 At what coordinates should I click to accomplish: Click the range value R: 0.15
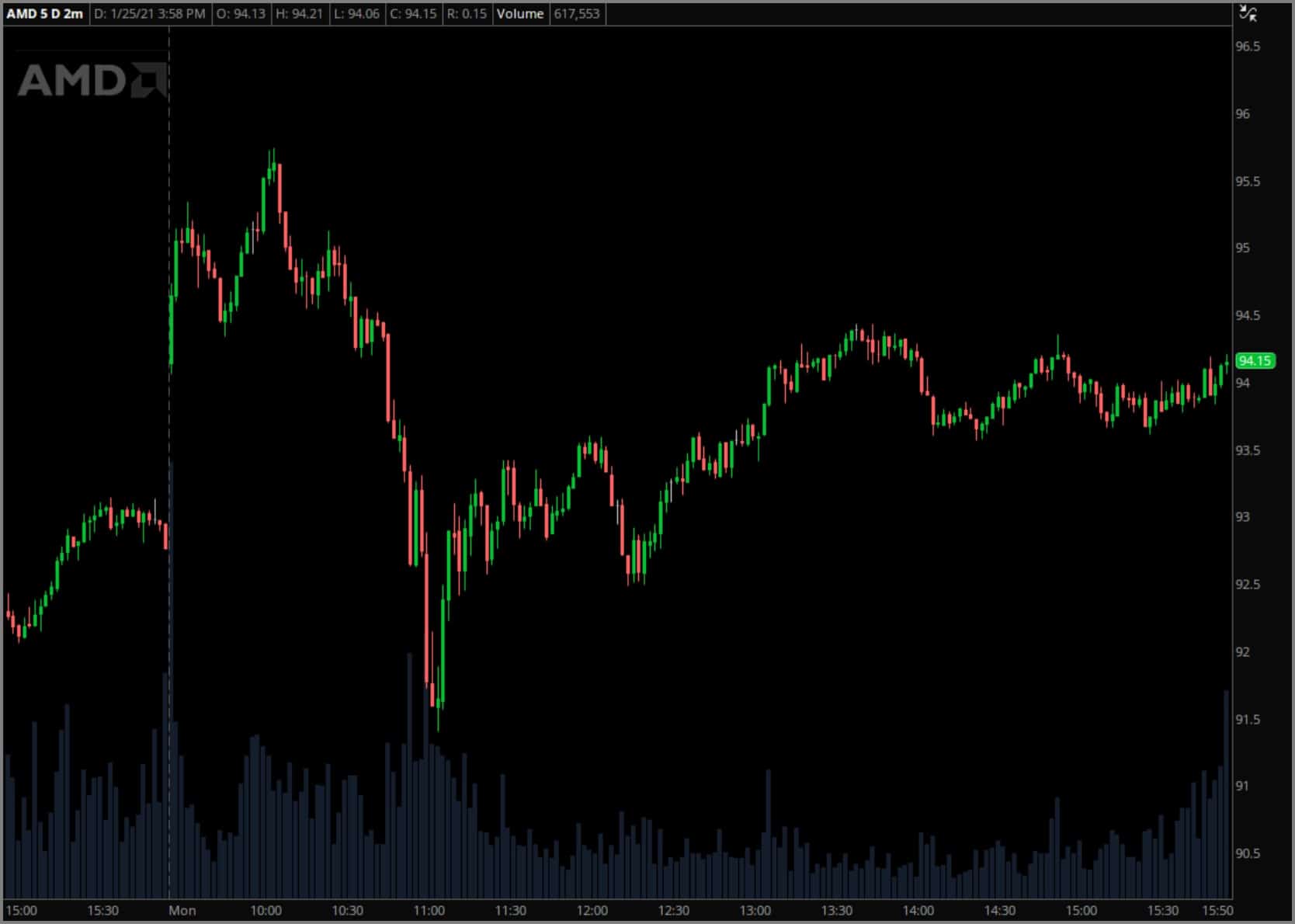tap(467, 14)
